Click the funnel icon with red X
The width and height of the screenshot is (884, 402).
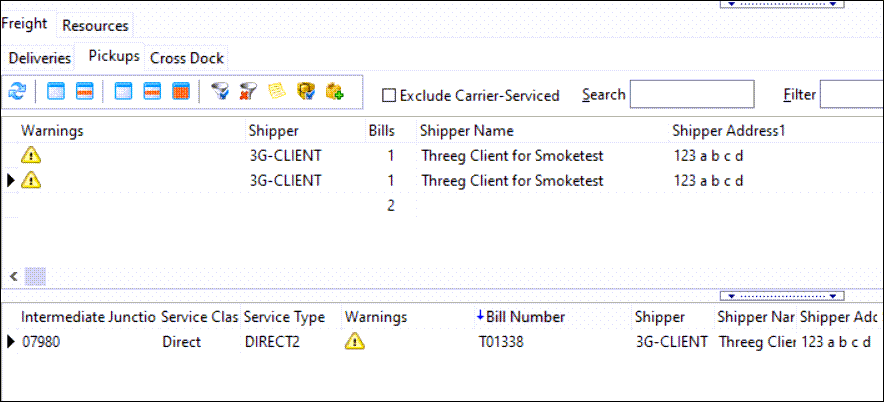pyautogui.click(x=247, y=92)
